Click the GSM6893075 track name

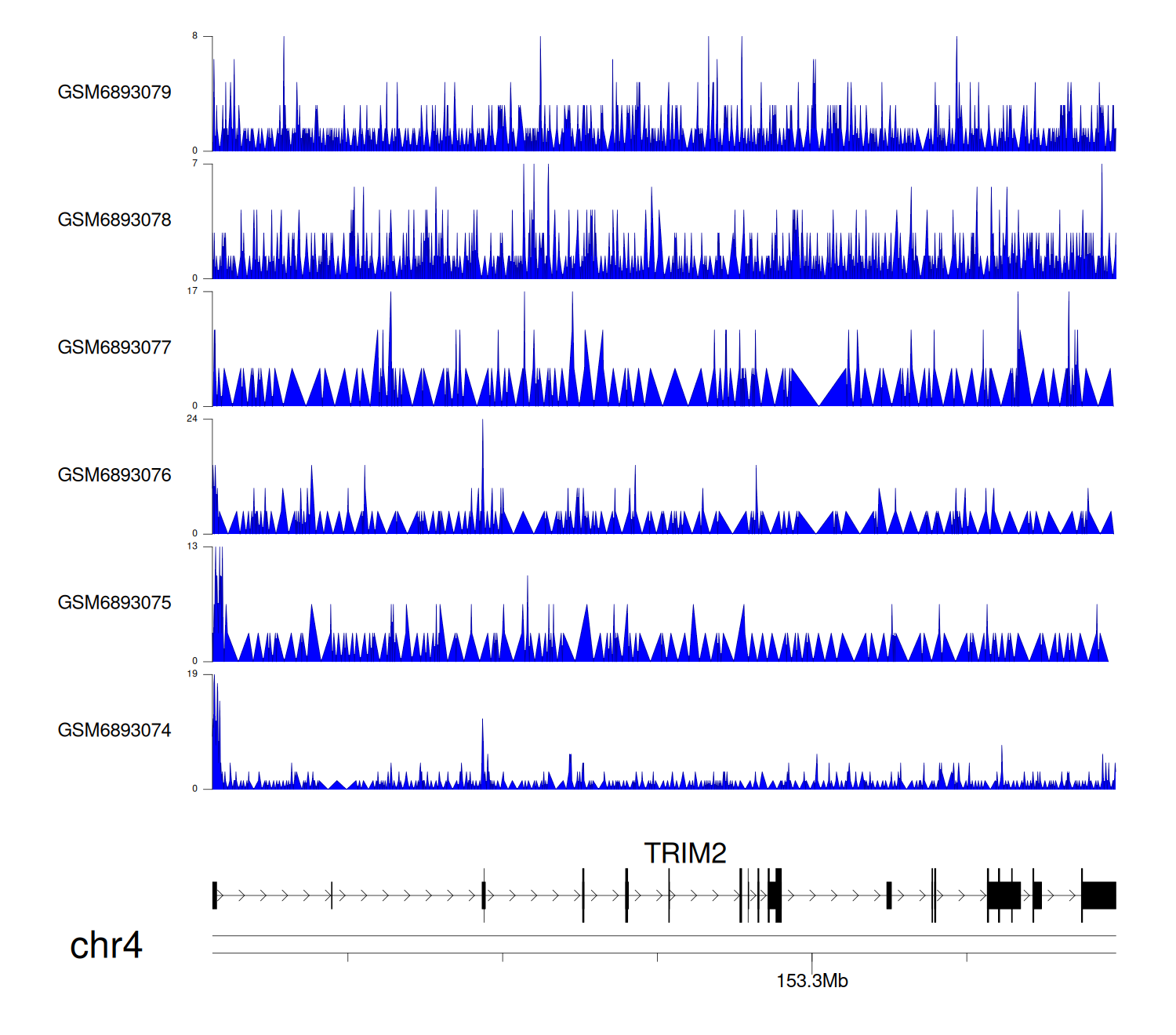pos(114,603)
